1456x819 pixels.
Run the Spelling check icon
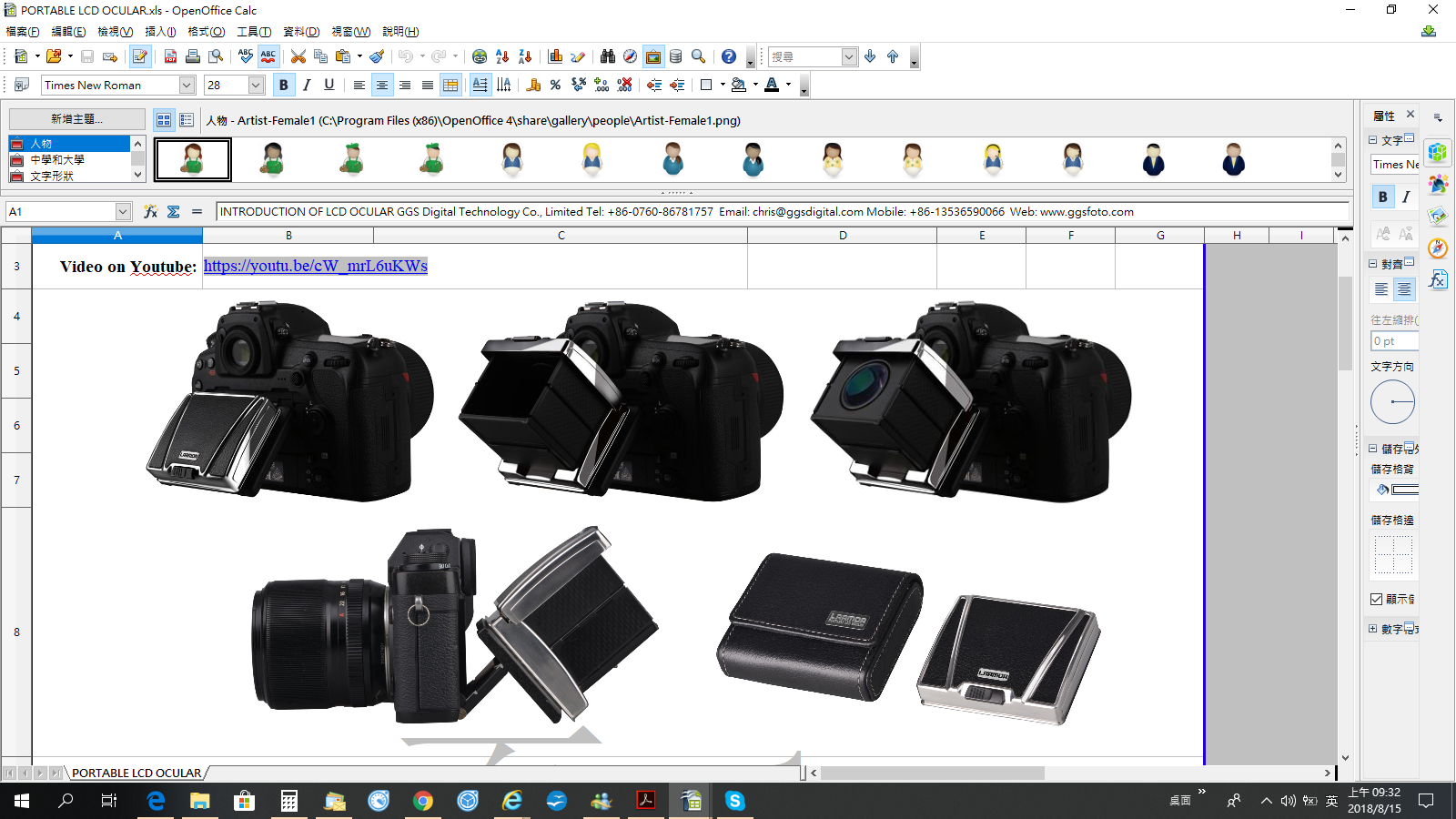[246, 56]
